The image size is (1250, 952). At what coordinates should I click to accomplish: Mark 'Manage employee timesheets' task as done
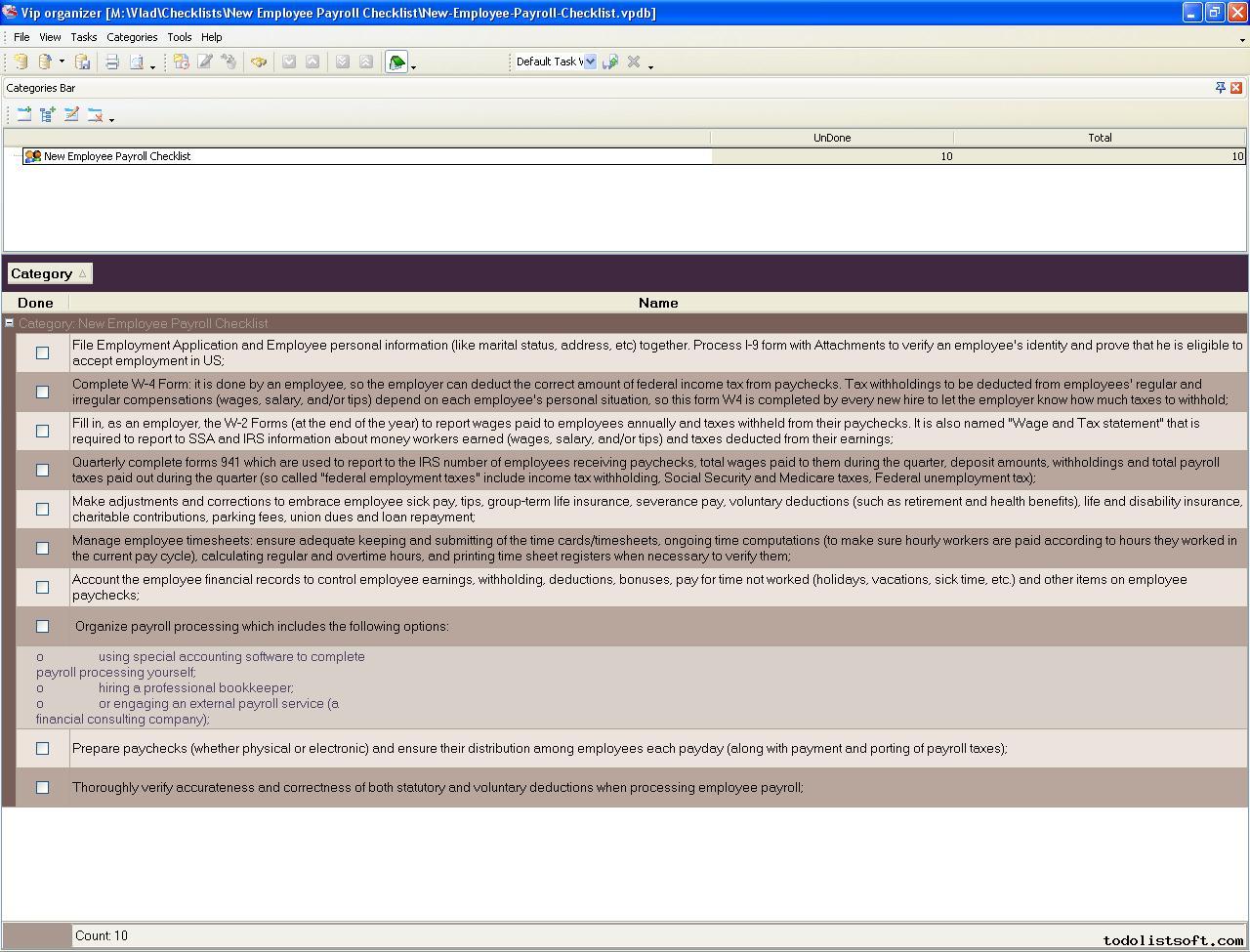[x=42, y=548]
